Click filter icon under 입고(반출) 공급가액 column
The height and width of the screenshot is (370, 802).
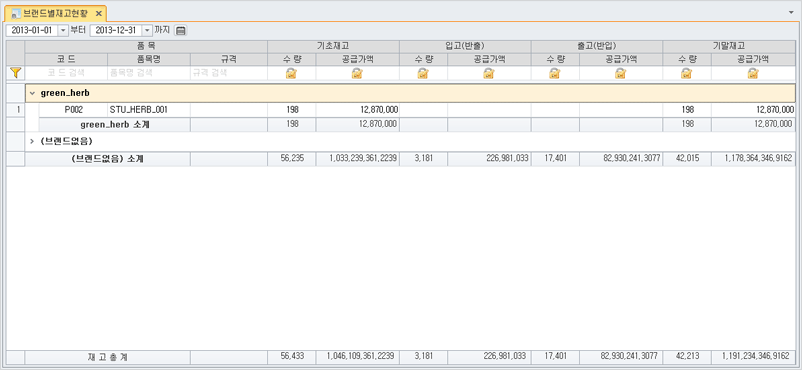pos(489,73)
